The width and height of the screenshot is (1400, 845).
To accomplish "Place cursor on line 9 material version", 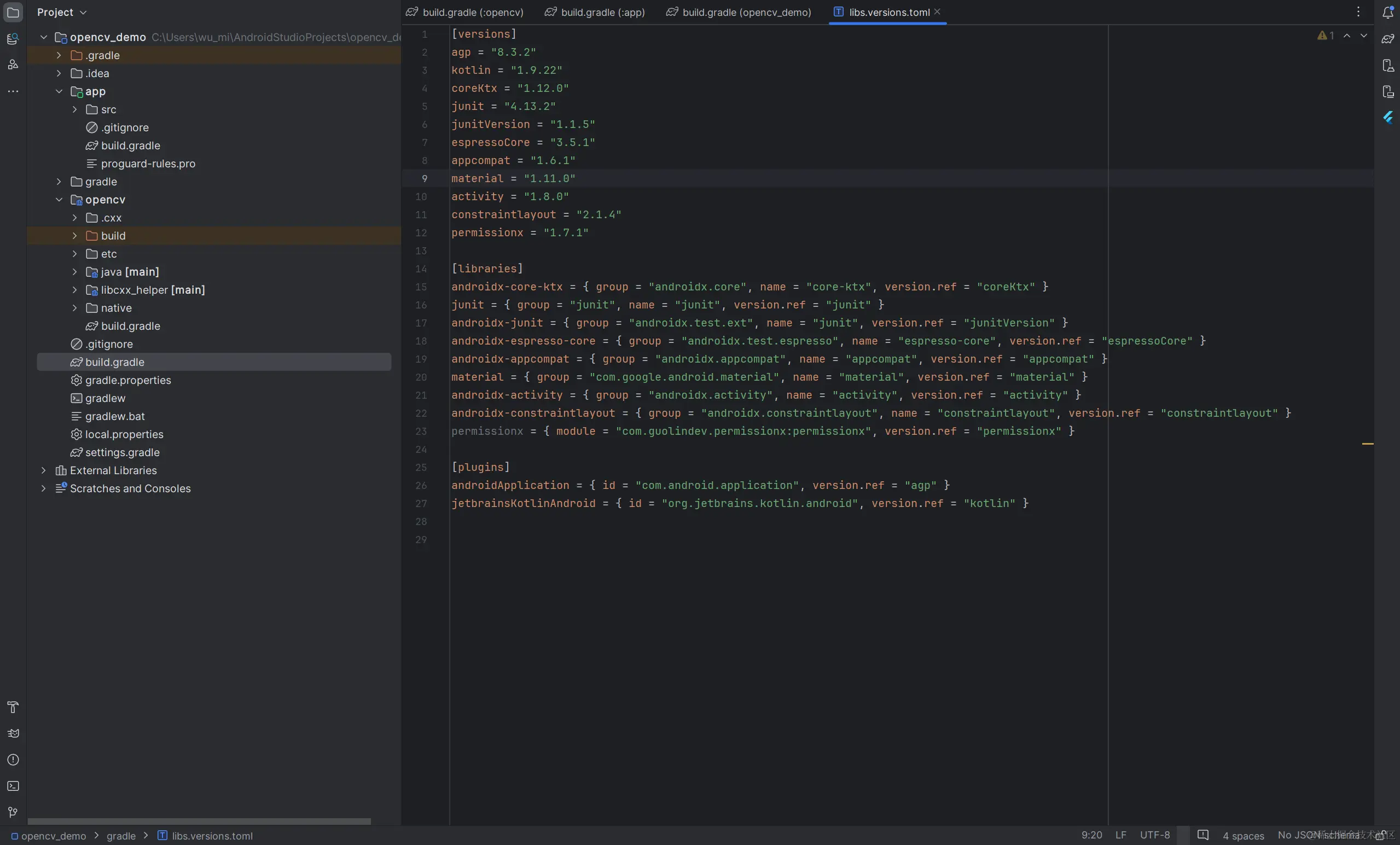I will tap(513, 178).
